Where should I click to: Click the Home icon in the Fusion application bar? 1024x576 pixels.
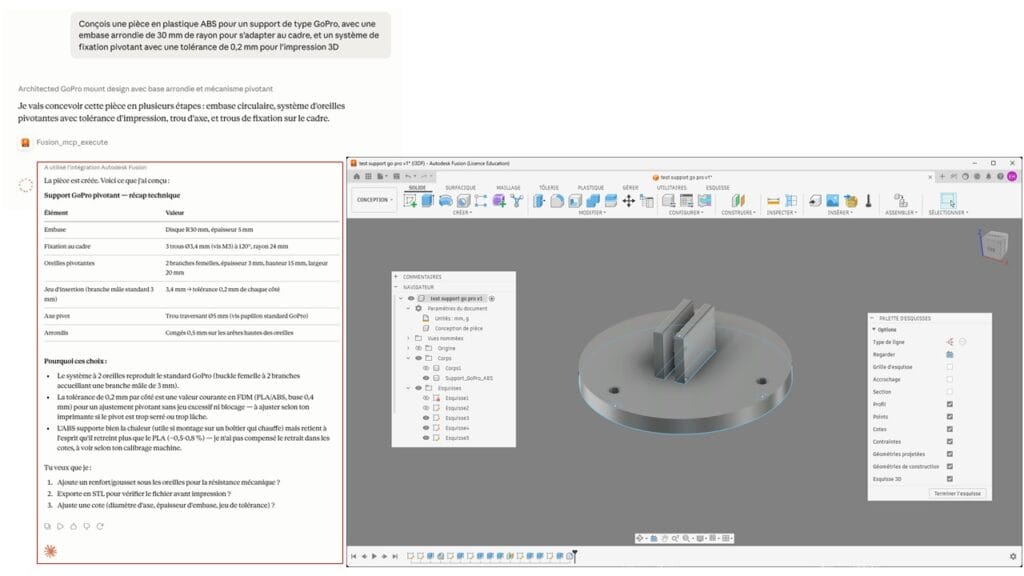click(x=357, y=176)
